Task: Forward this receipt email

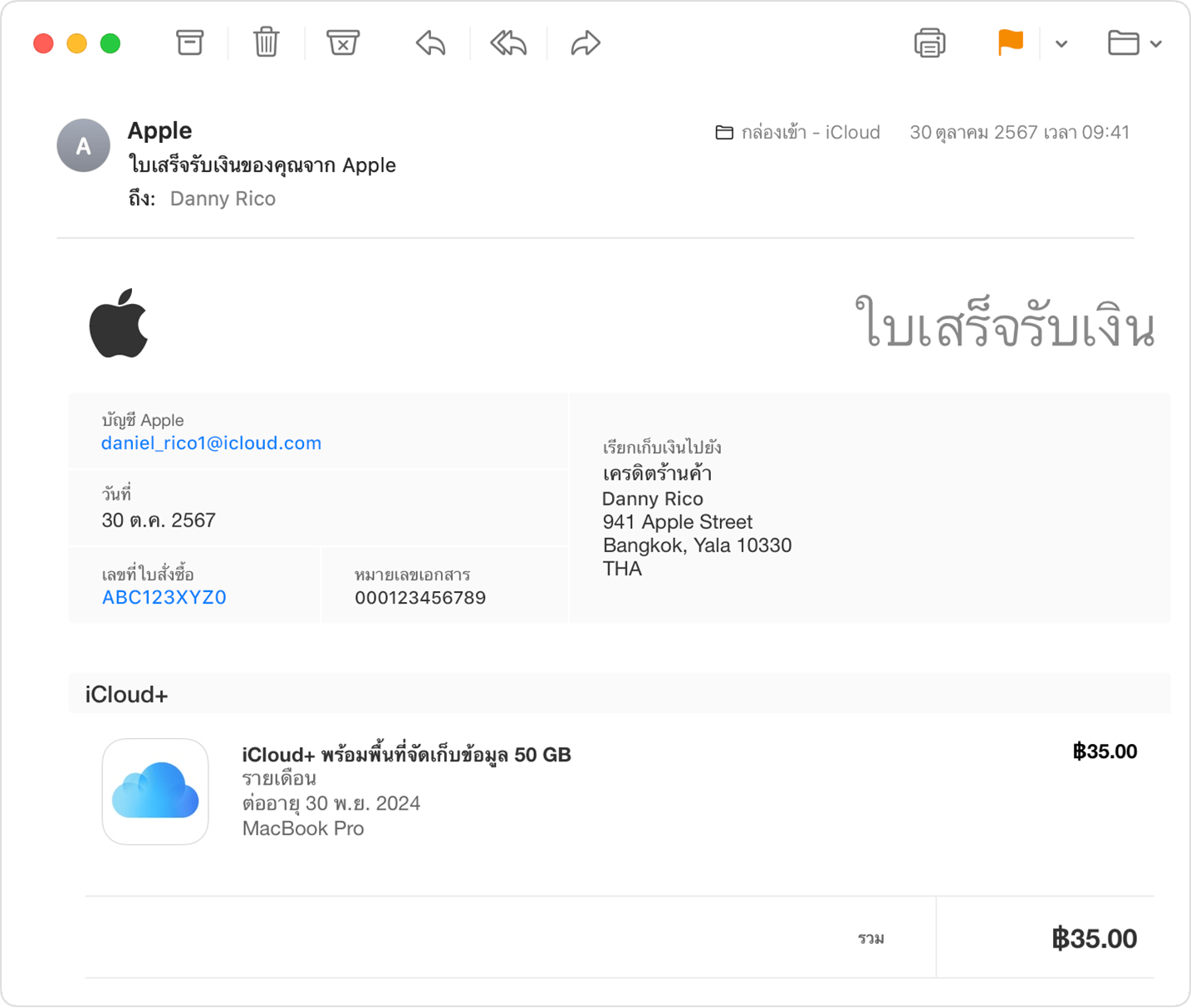Action: click(586, 42)
